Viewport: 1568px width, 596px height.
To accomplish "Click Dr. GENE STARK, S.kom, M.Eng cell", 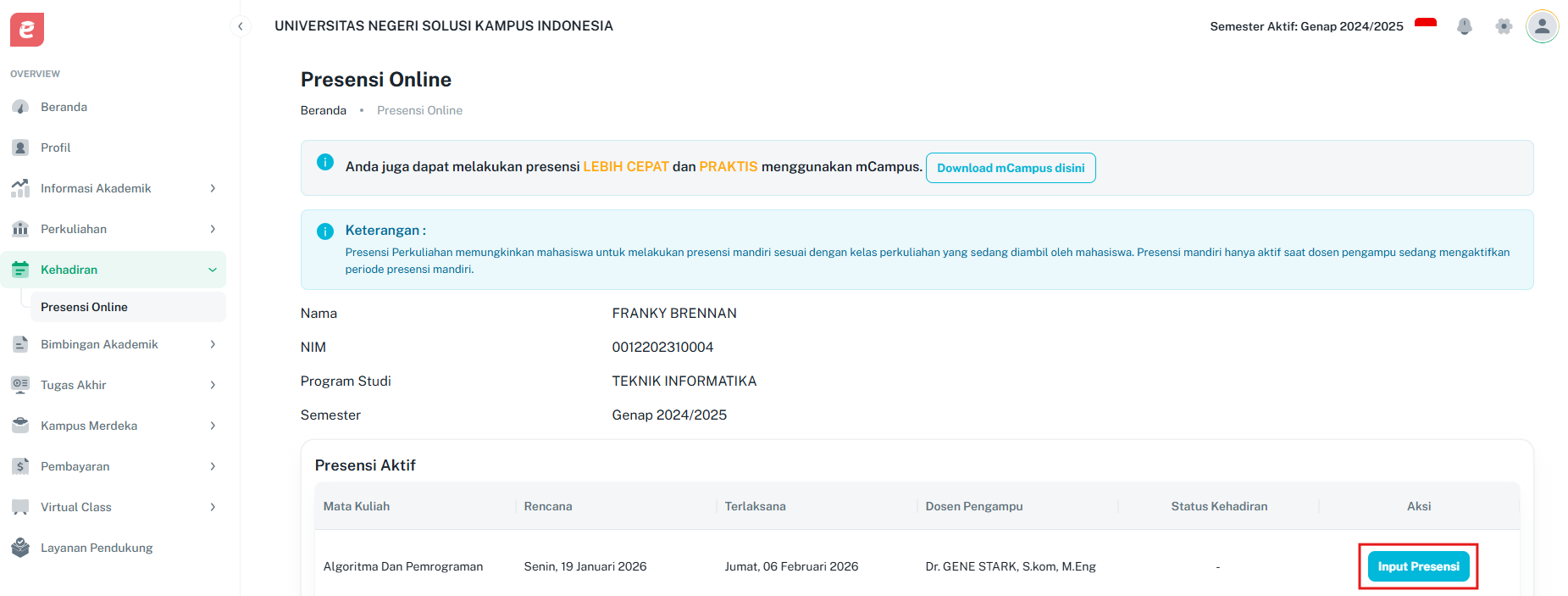I will tap(1011, 566).
